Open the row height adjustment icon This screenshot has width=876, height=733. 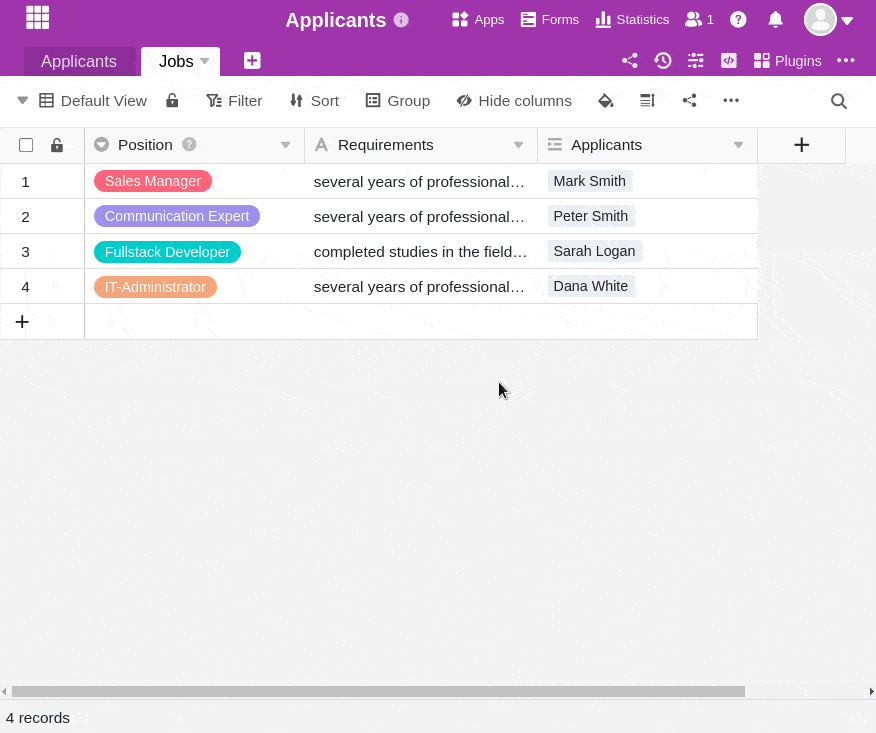[x=648, y=101]
